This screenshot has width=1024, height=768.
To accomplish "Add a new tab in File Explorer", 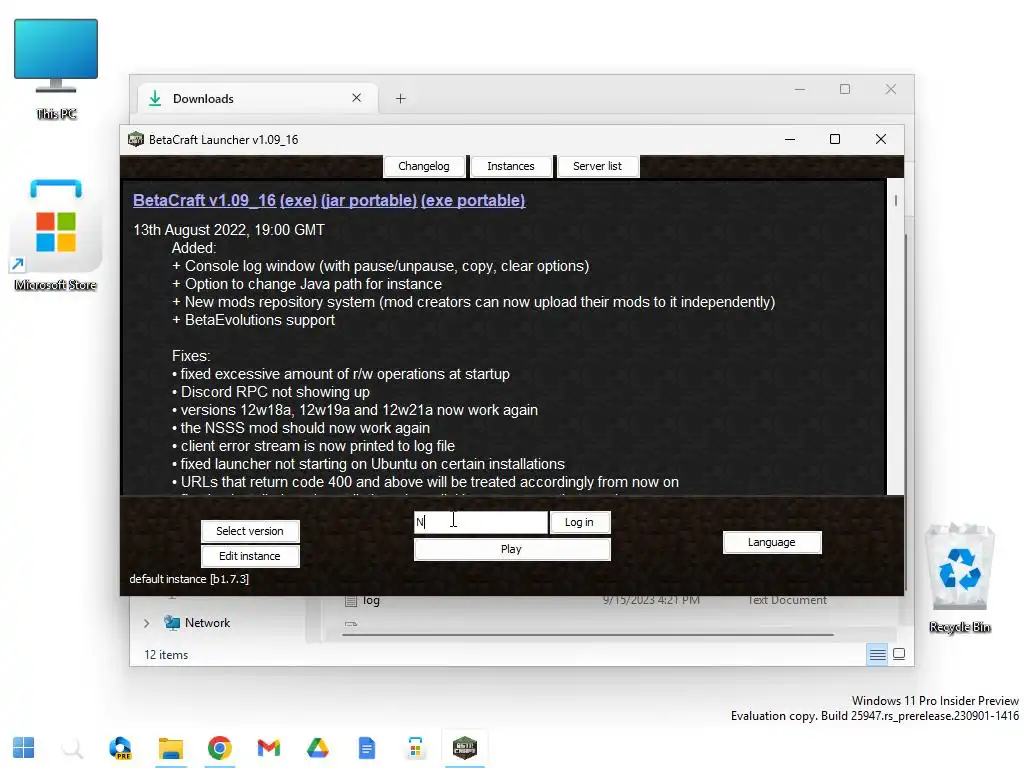I will [x=400, y=99].
